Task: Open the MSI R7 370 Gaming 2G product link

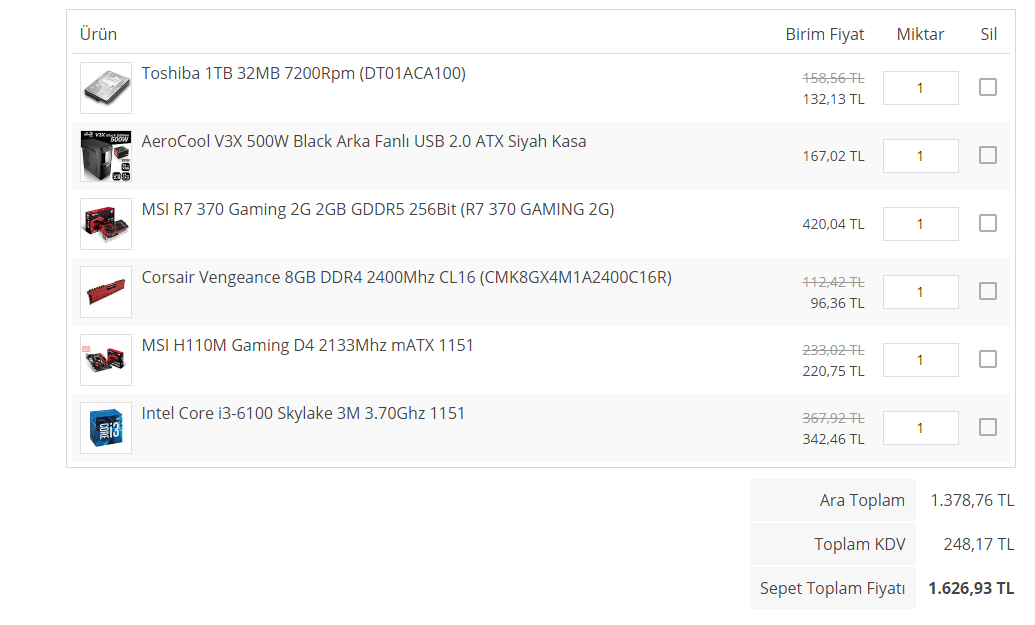Action: tap(378, 209)
